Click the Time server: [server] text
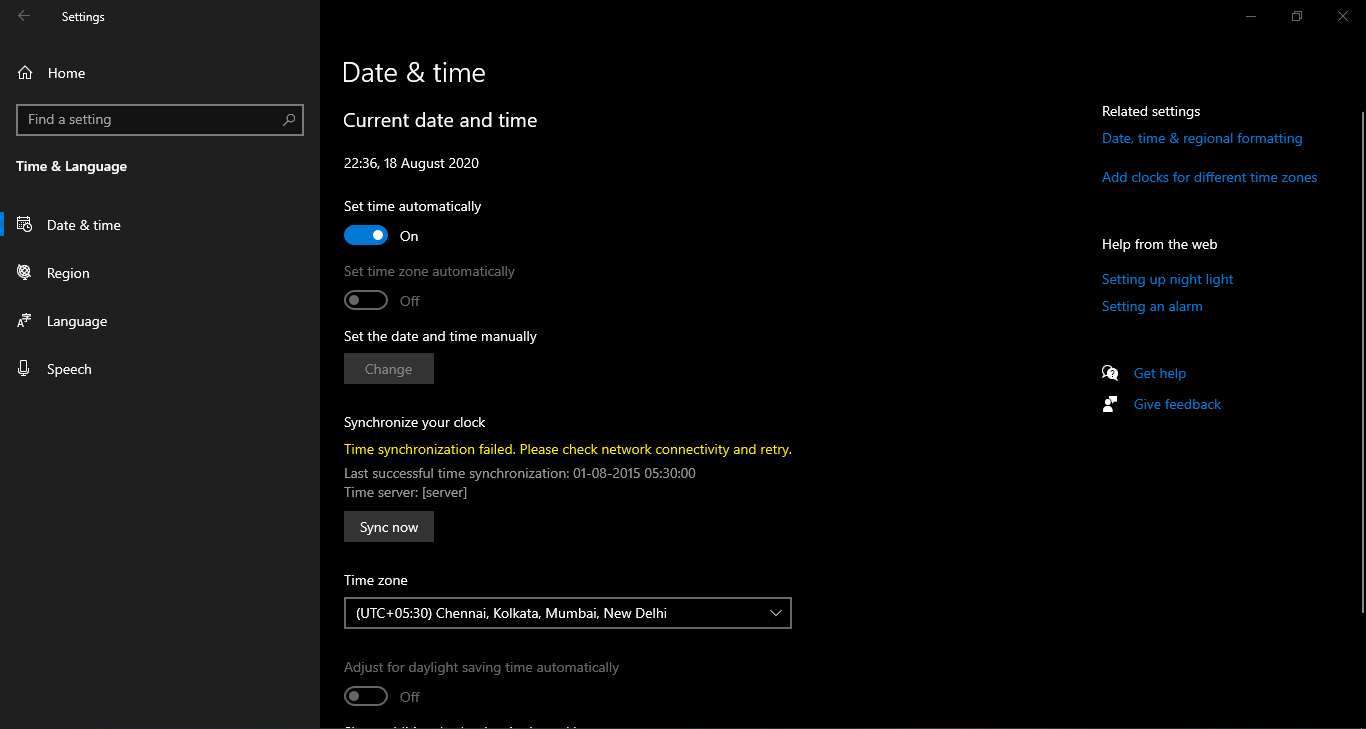This screenshot has width=1366, height=729. [x=405, y=492]
